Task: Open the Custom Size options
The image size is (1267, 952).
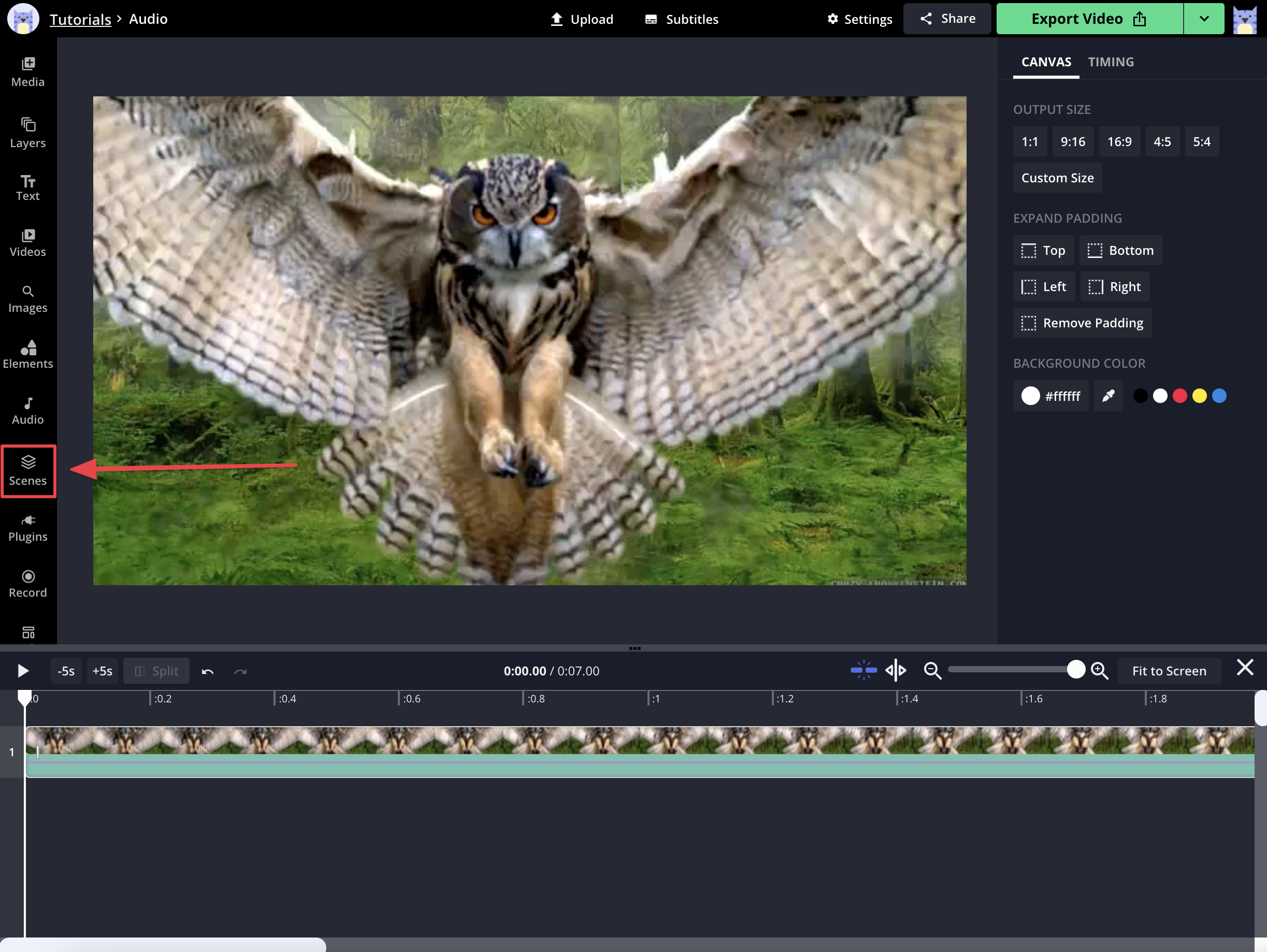Action: tap(1057, 178)
